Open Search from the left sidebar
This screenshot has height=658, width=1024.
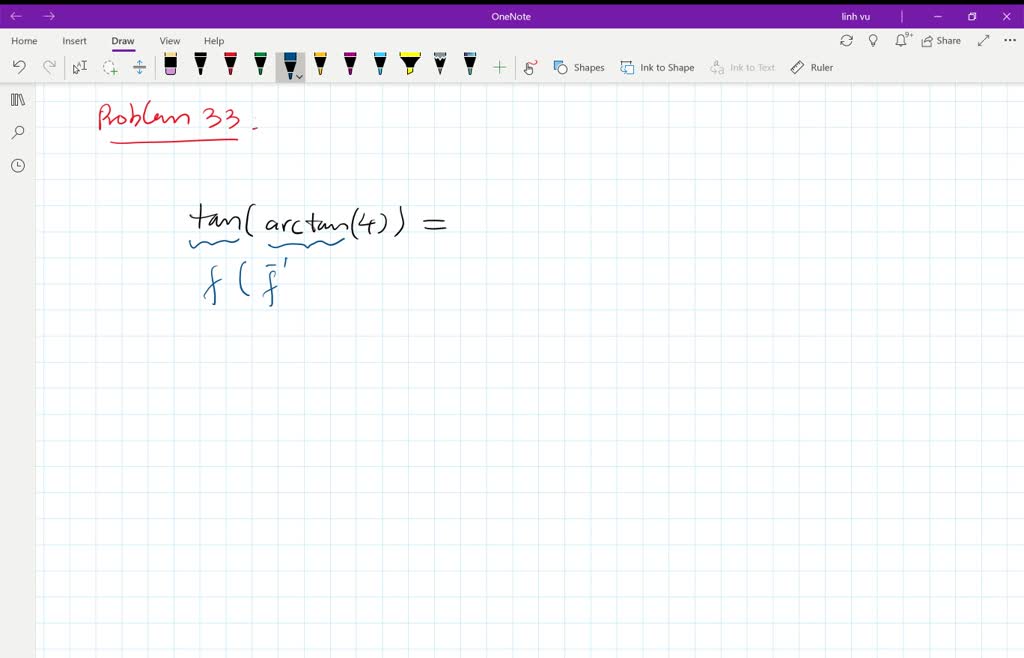coord(17,132)
